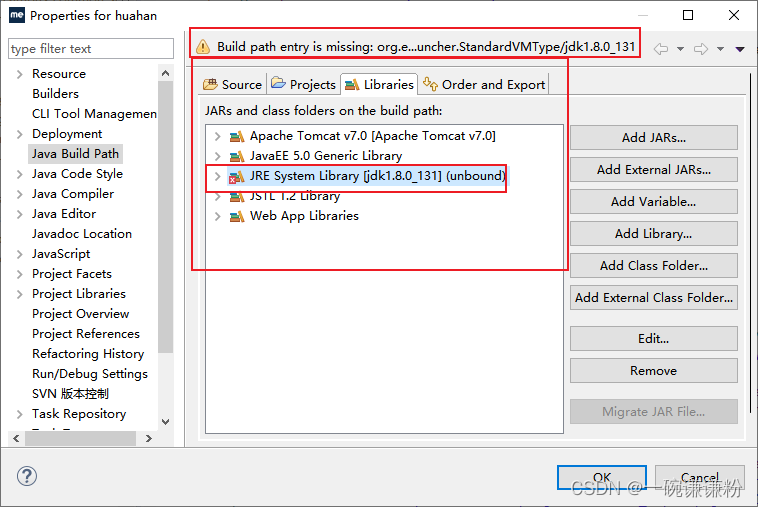The width and height of the screenshot is (758, 507).
Task: Open the back history dropdown arrow
Action: (x=680, y=49)
